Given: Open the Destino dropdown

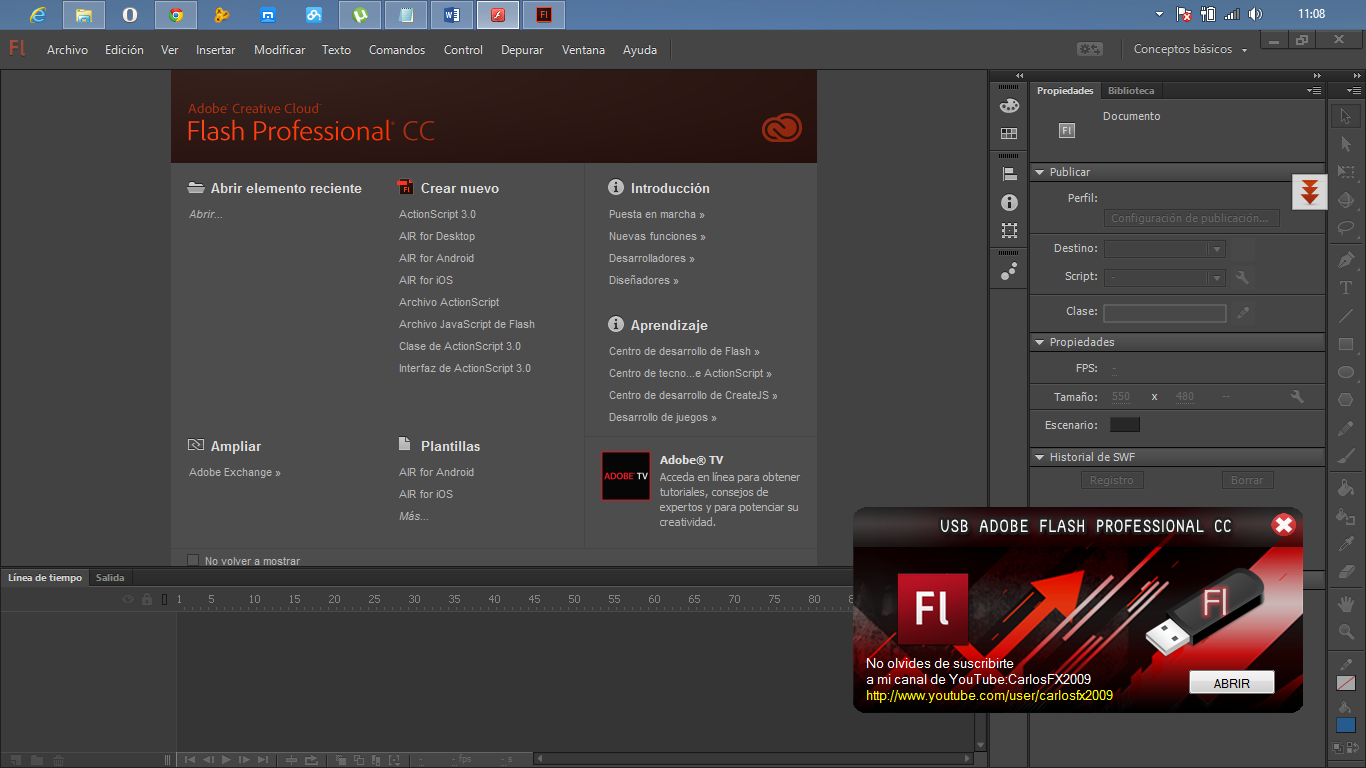Looking at the screenshot, I should click(1165, 249).
